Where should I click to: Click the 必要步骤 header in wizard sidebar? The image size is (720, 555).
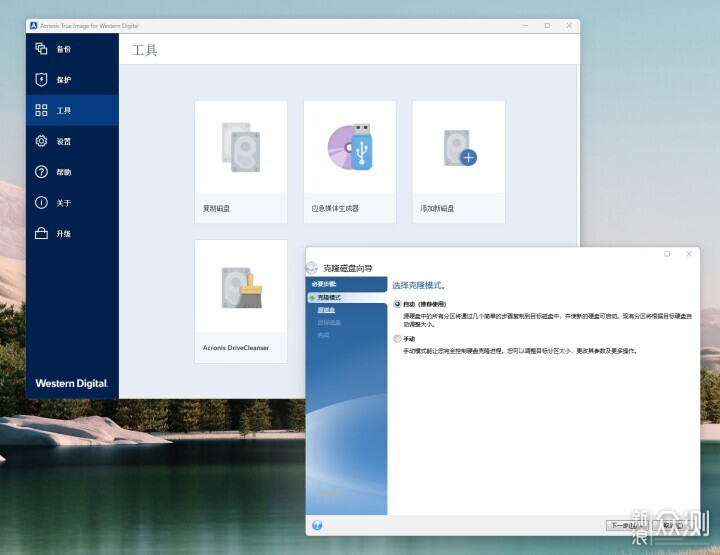324,284
